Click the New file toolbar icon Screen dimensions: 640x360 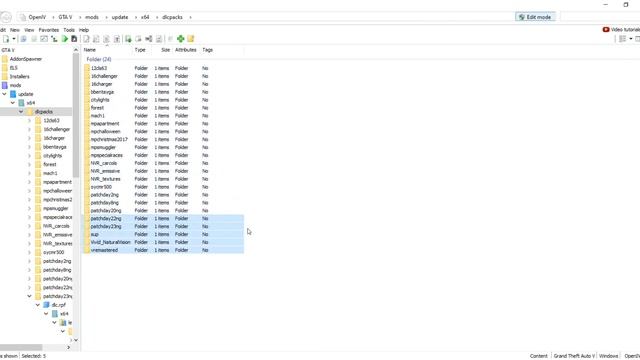tap(6, 39)
